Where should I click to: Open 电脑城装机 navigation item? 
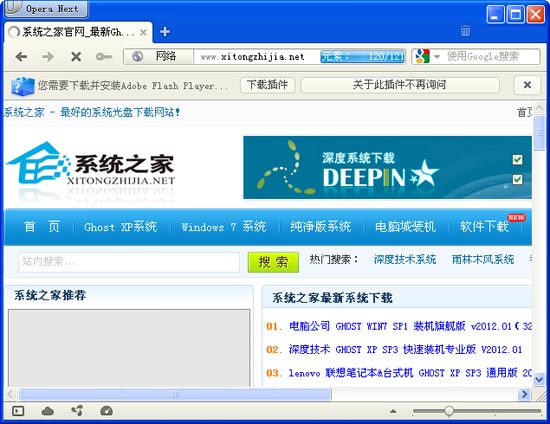tap(405, 227)
